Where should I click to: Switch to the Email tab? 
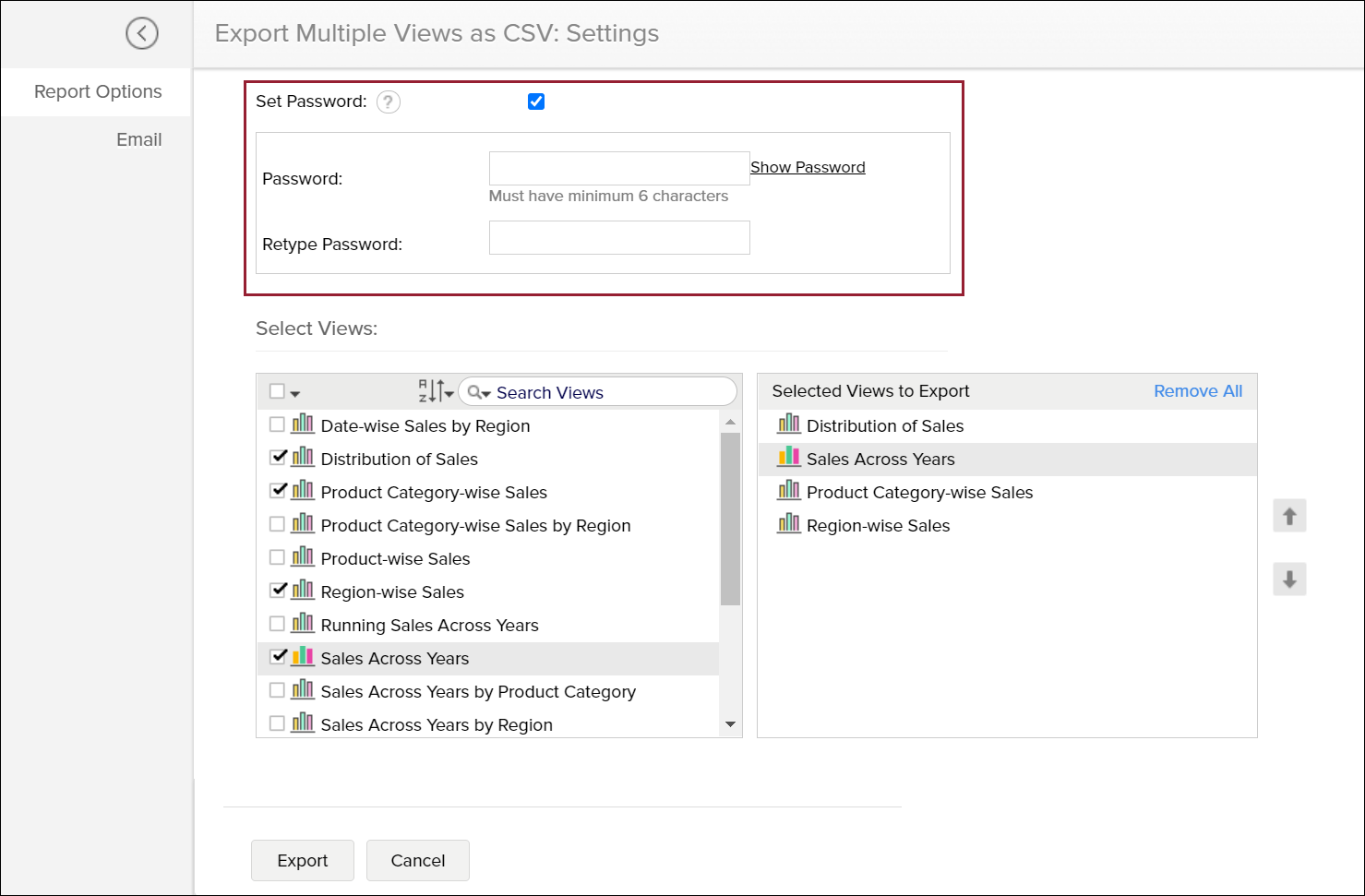pos(138,139)
